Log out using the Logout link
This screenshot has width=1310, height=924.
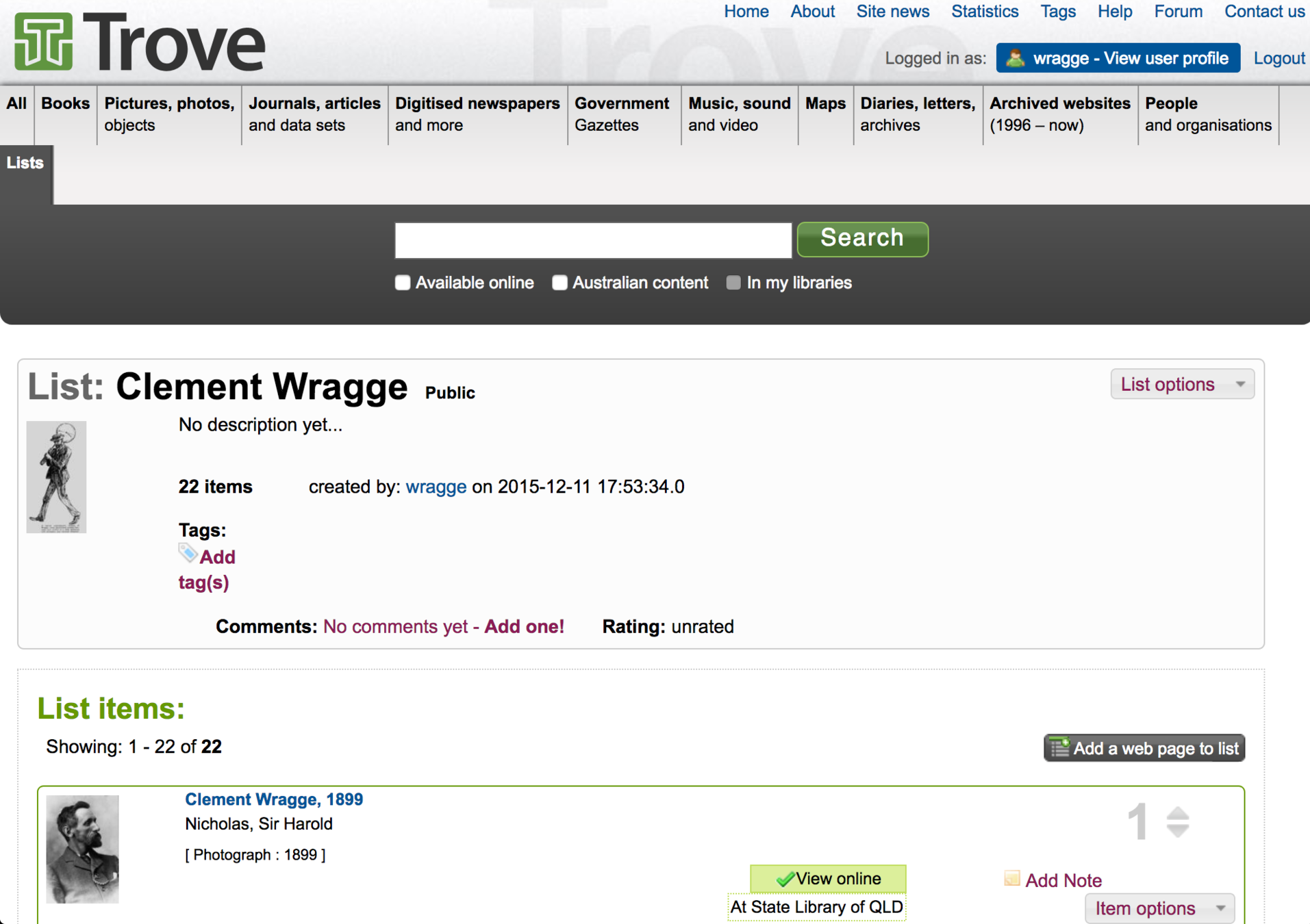click(x=1278, y=58)
